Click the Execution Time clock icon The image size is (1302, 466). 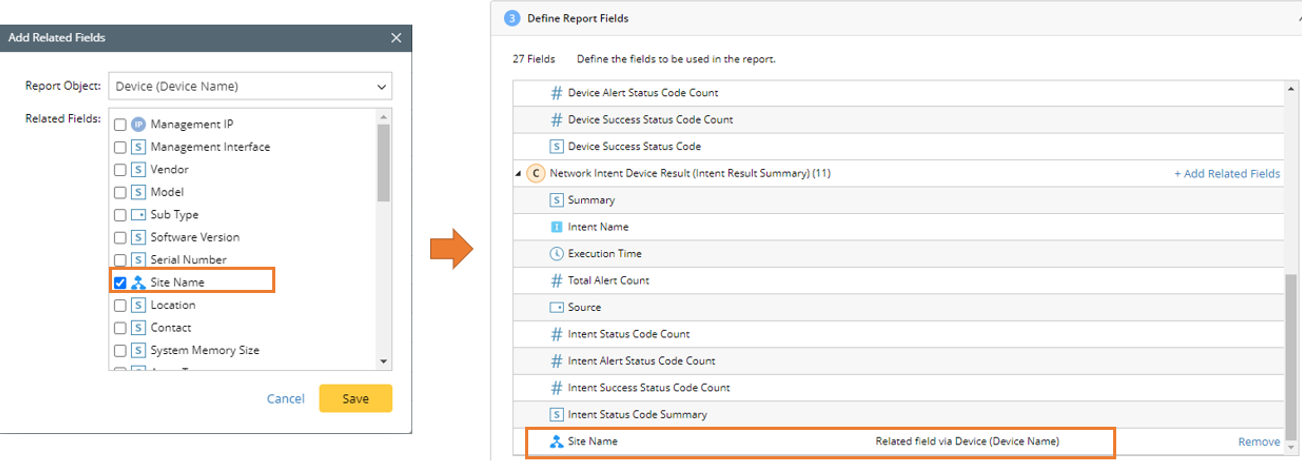[557, 254]
